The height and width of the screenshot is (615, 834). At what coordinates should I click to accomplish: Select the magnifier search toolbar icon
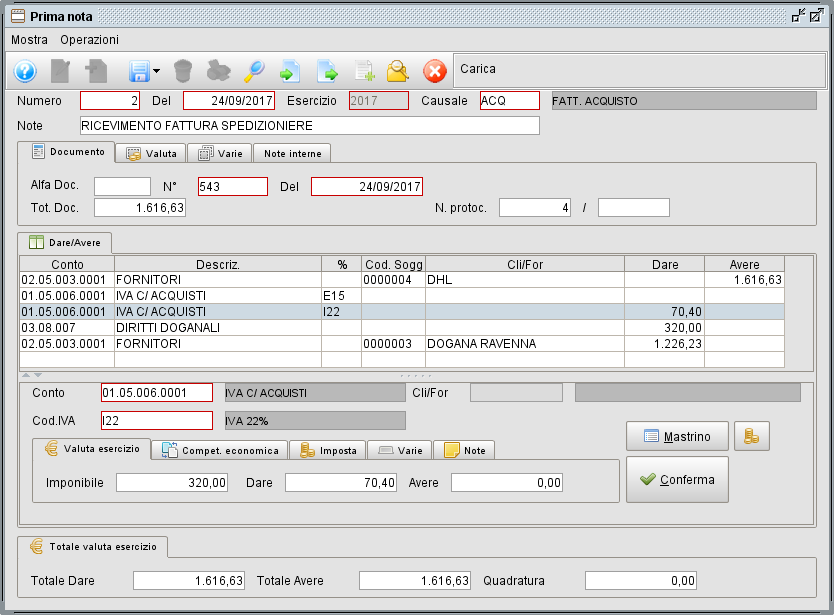255,71
